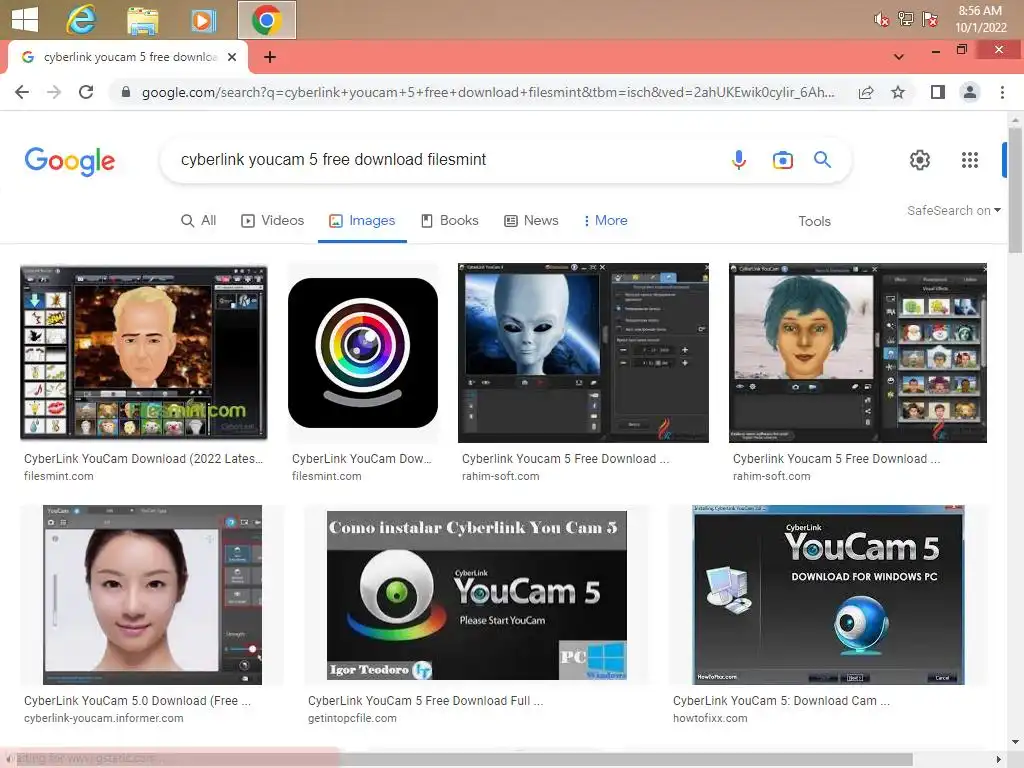Click the muted volume tray icon
The width and height of the screenshot is (1024, 768).
click(882, 20)
